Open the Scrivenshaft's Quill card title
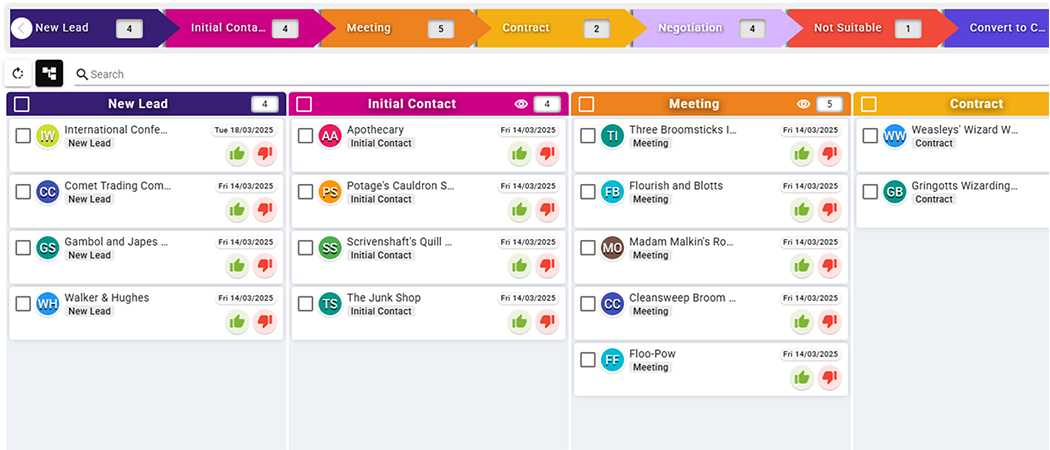This screenshot has width=1050, height=450. pyautogui.click(x=400, y=242)
